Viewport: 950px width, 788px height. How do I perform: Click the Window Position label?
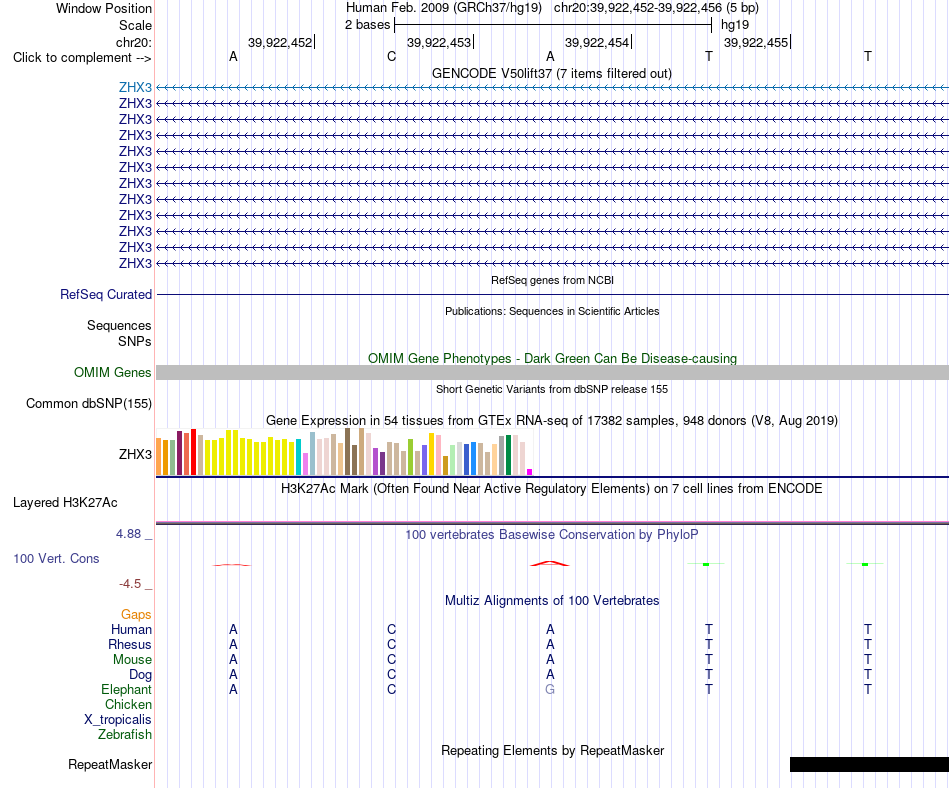point(104,8)
